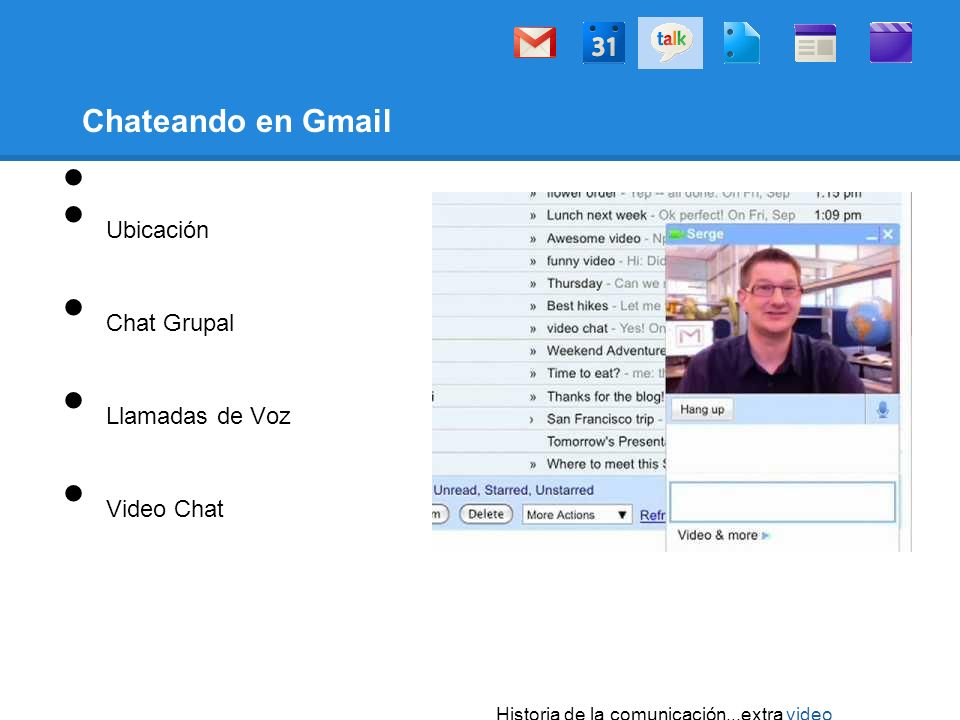Open the blue Google Docs icon

click(741, 43)
